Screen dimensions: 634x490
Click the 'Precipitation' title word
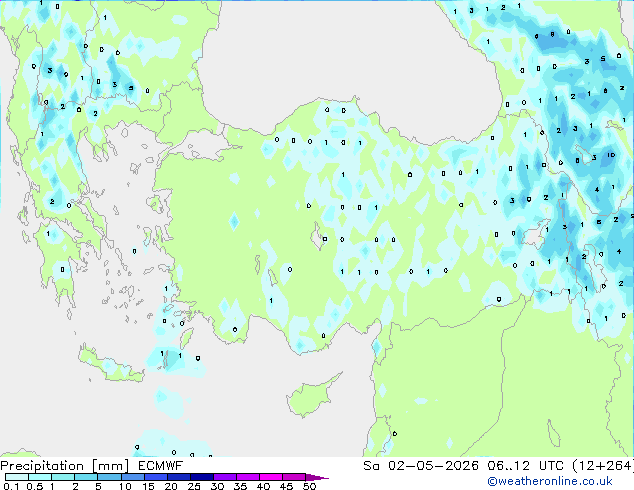42,466
